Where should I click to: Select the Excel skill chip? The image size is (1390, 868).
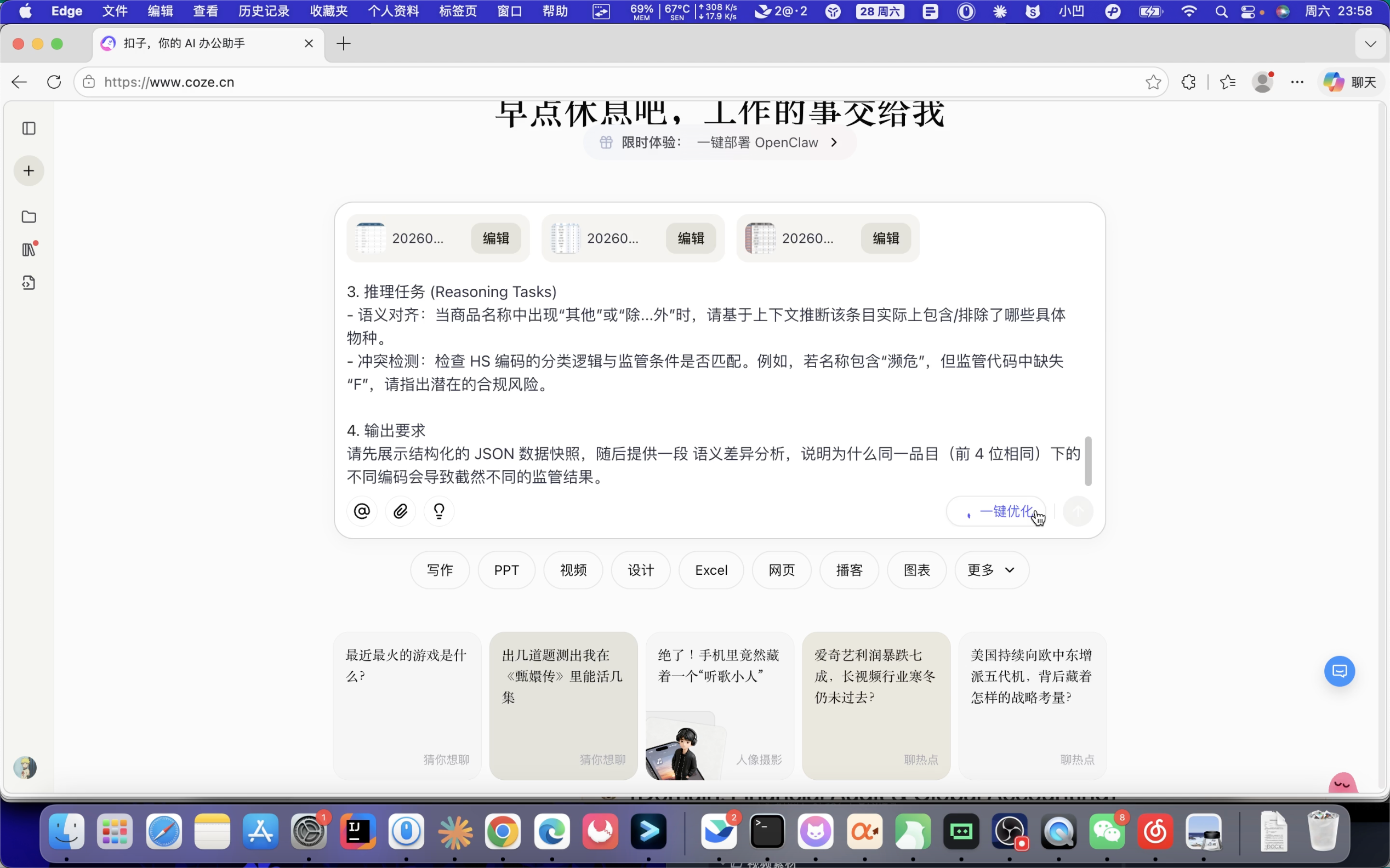click(x=711, y=570)
